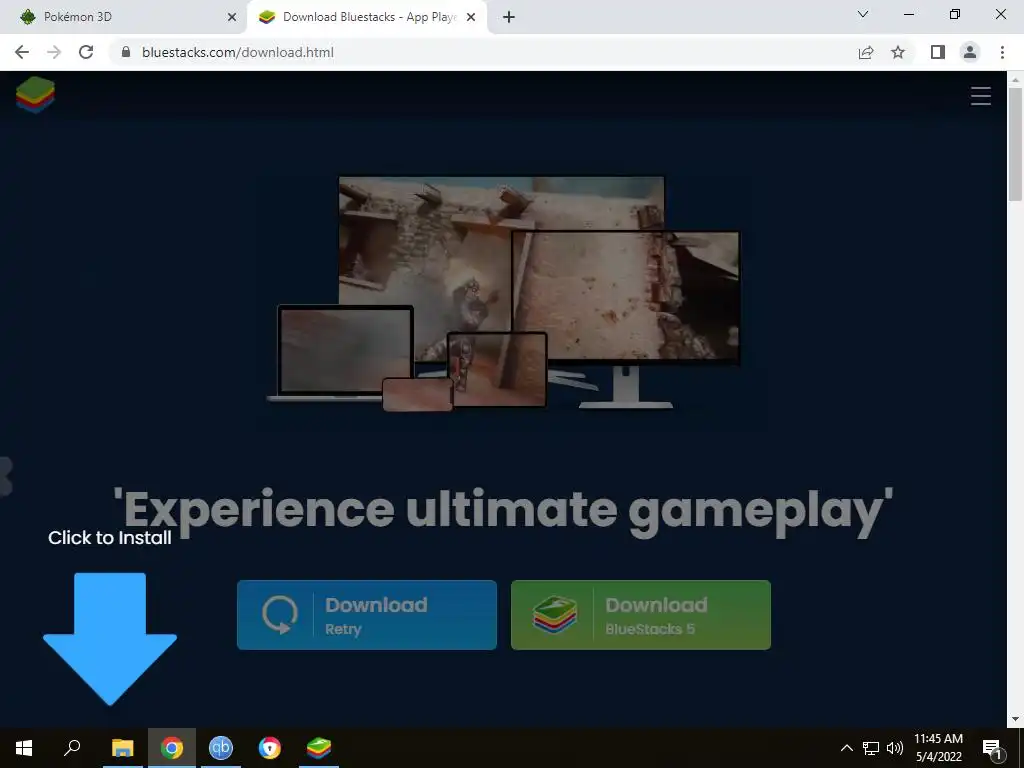Viewport: 1024px width, 768px height.
Task: Close the Download Bluestacks tab
Action: click(471, 17)
